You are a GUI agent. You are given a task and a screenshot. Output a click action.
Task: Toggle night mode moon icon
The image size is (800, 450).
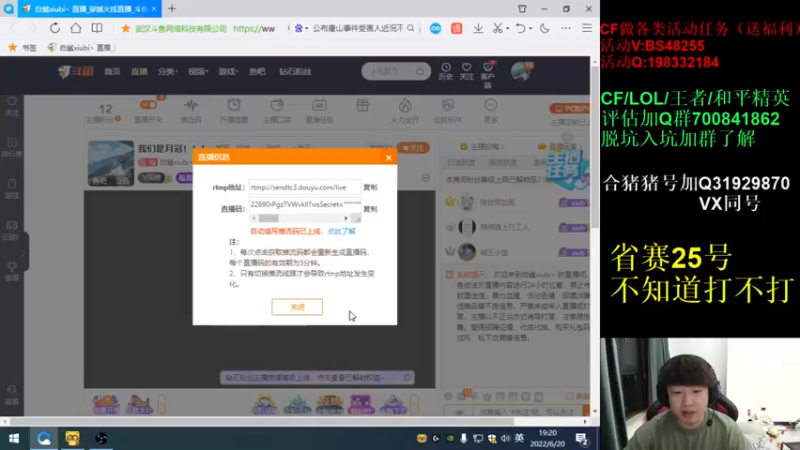click(x=544, y=29)
